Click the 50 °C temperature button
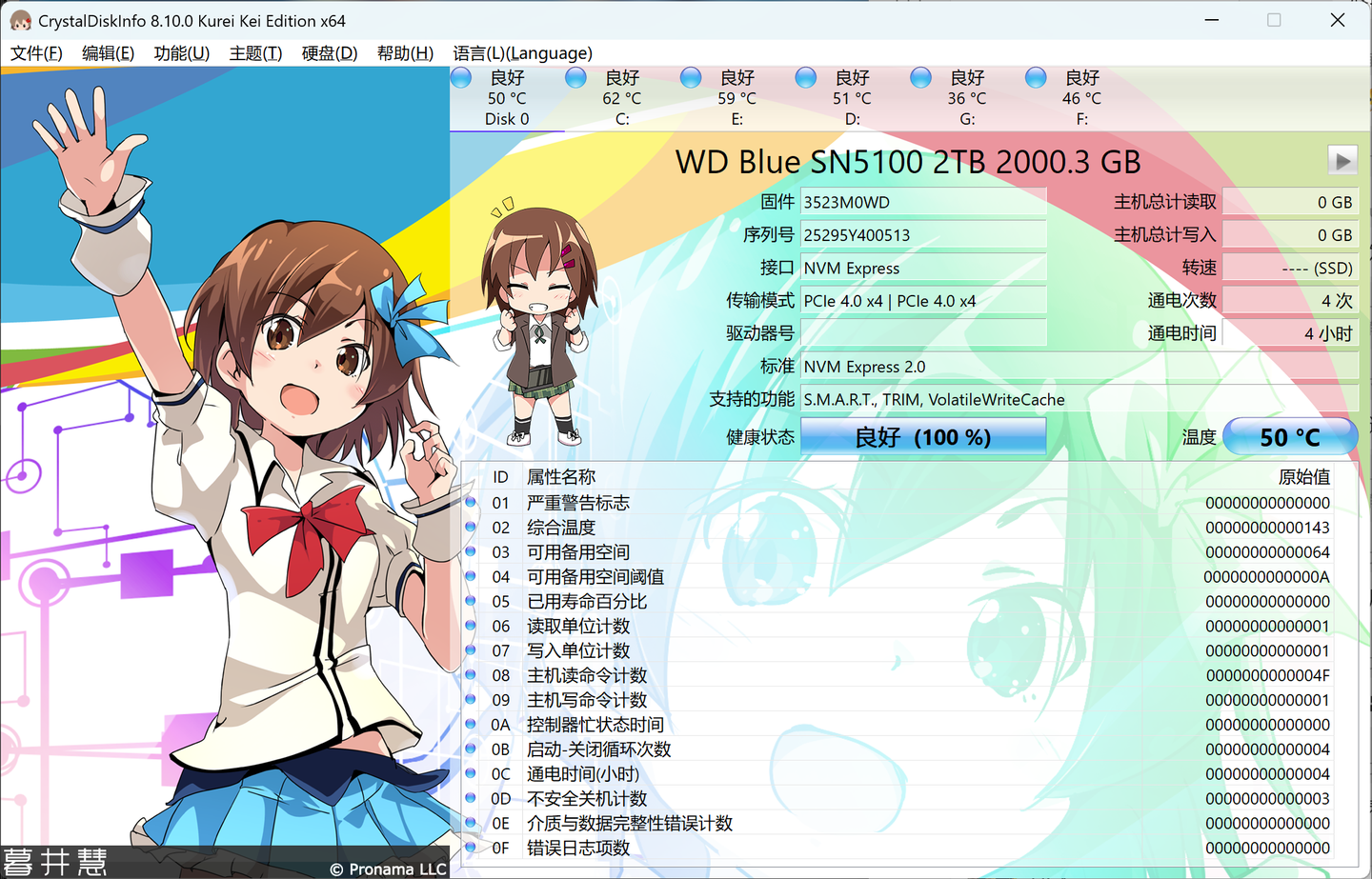This screenshot has width=1372, height=879. click(x=1291, y=436)
